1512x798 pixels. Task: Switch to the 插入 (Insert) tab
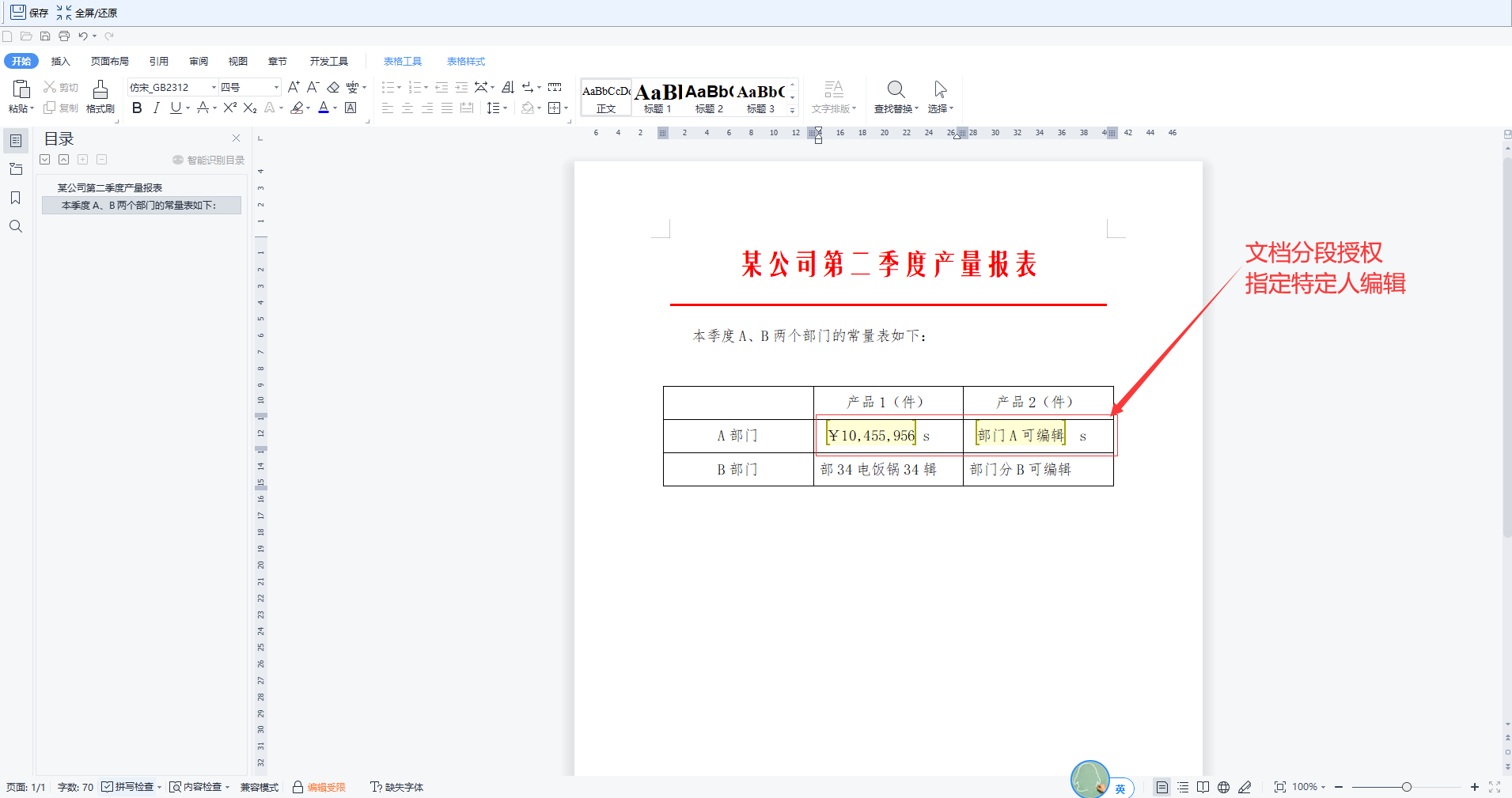60,62
